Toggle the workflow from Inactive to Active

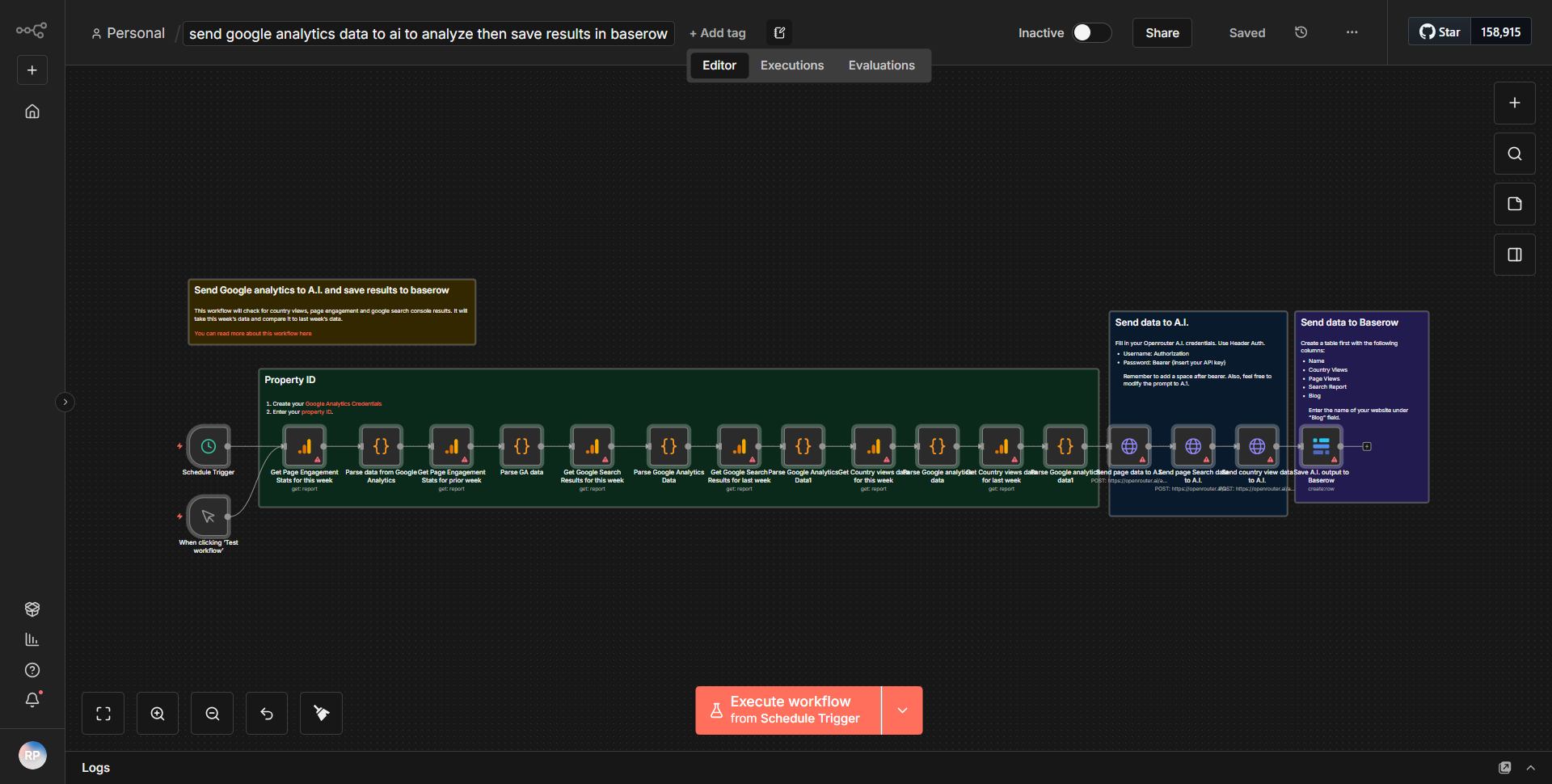[1091, 32]
